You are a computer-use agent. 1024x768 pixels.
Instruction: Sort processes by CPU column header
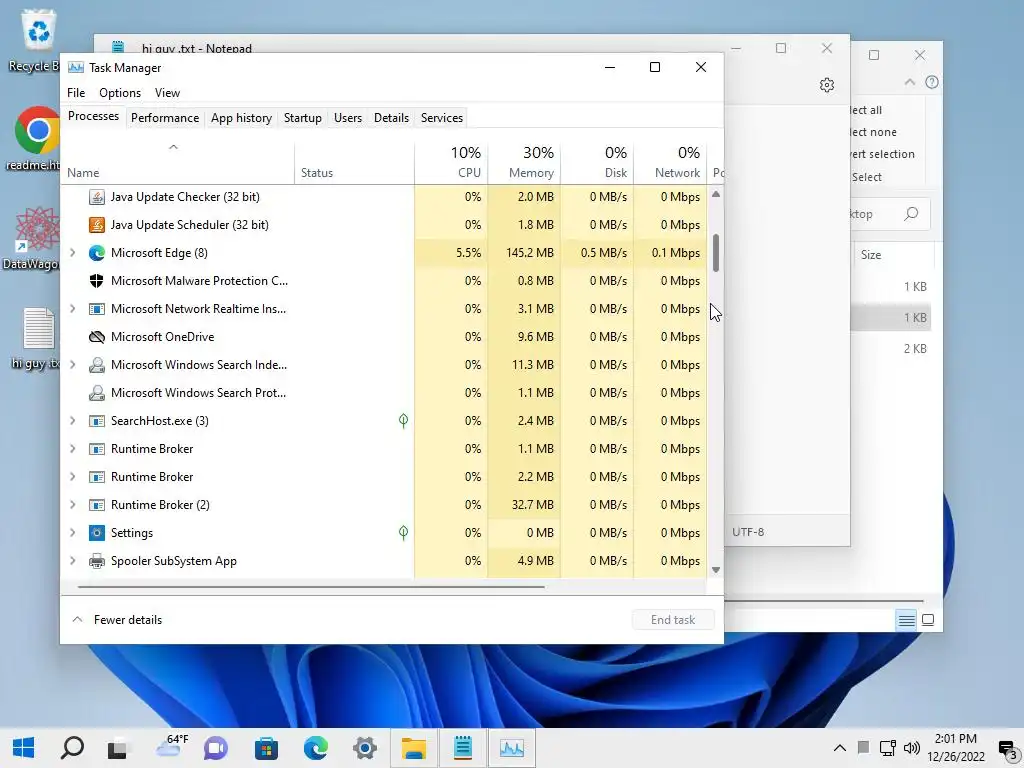pos(451,162)
